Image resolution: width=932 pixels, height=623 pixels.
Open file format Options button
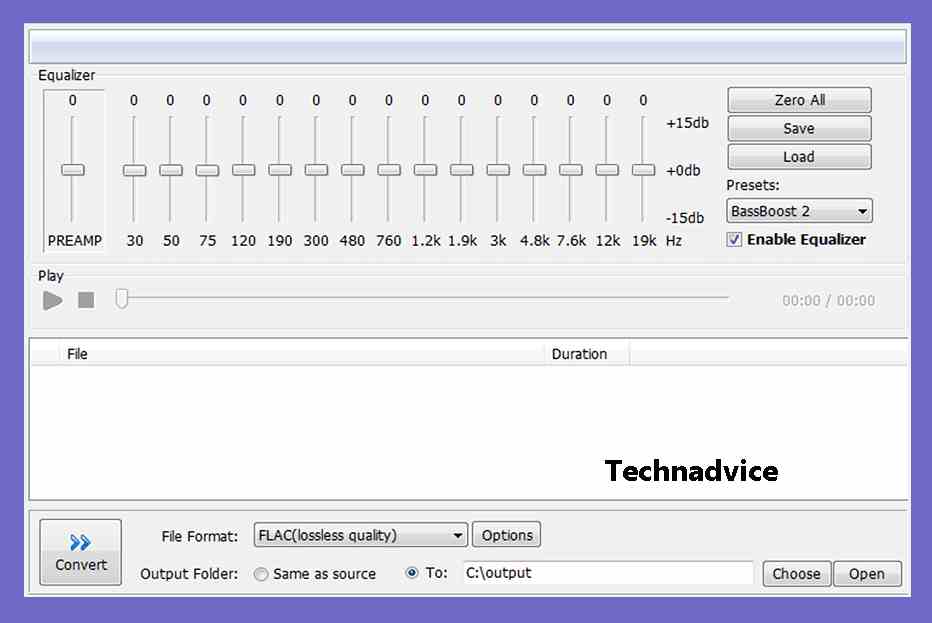point(506,535)
